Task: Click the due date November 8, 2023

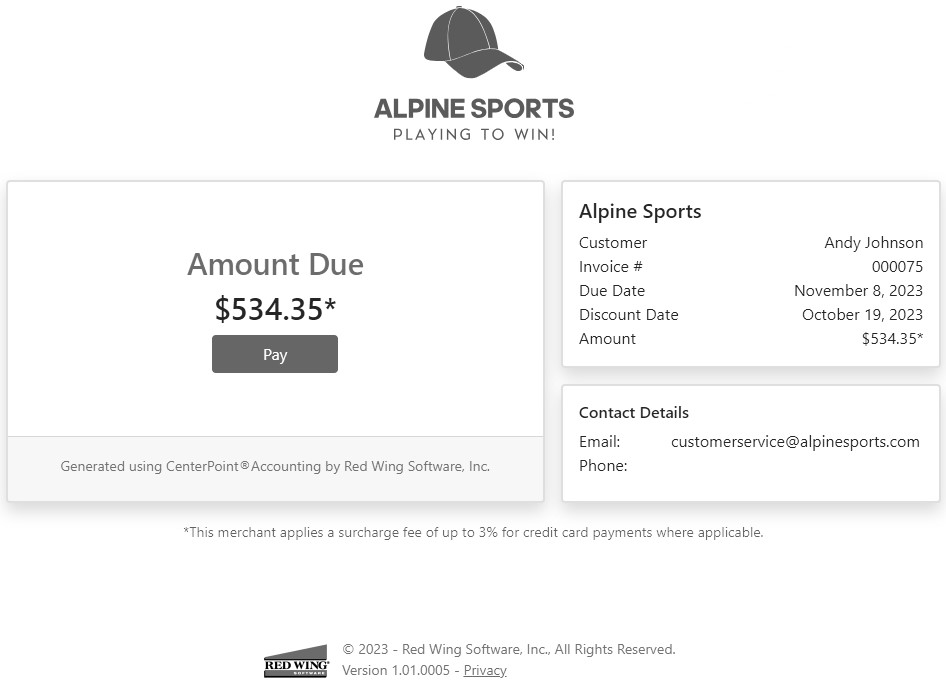Action: click(858, 290)
